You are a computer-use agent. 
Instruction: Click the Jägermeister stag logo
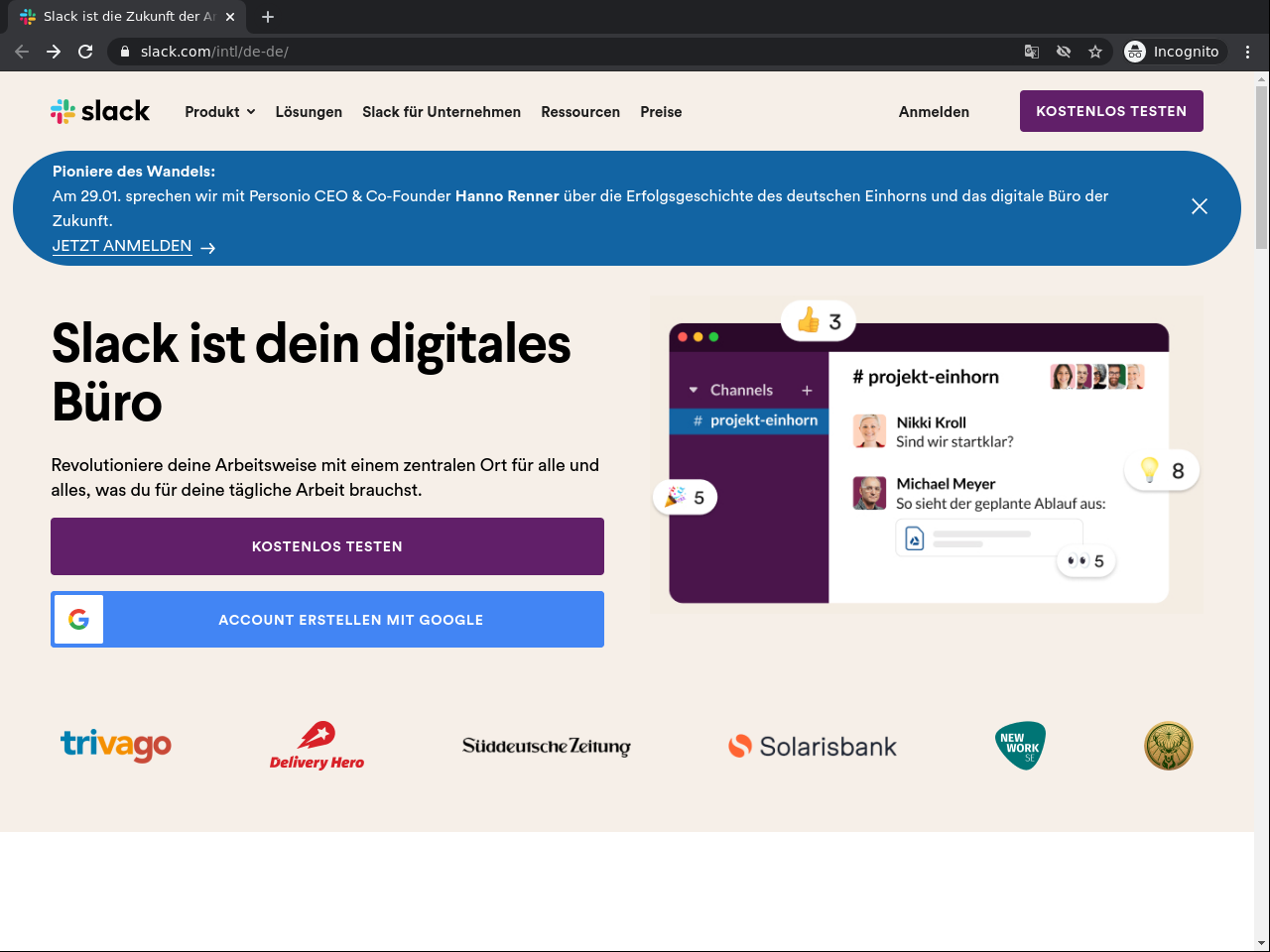(1169, 746)
